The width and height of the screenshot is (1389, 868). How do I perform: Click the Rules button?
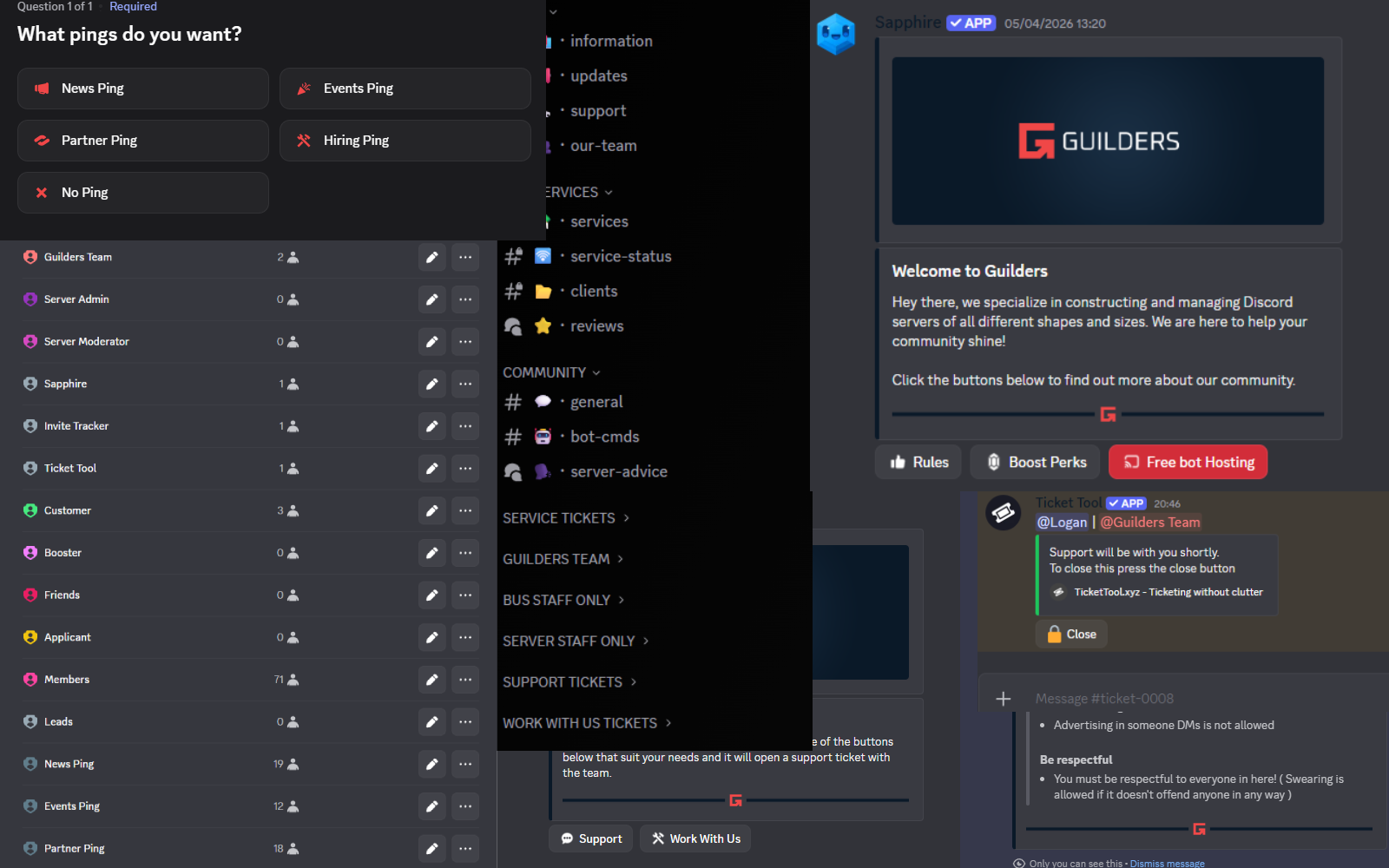[919, 463]
